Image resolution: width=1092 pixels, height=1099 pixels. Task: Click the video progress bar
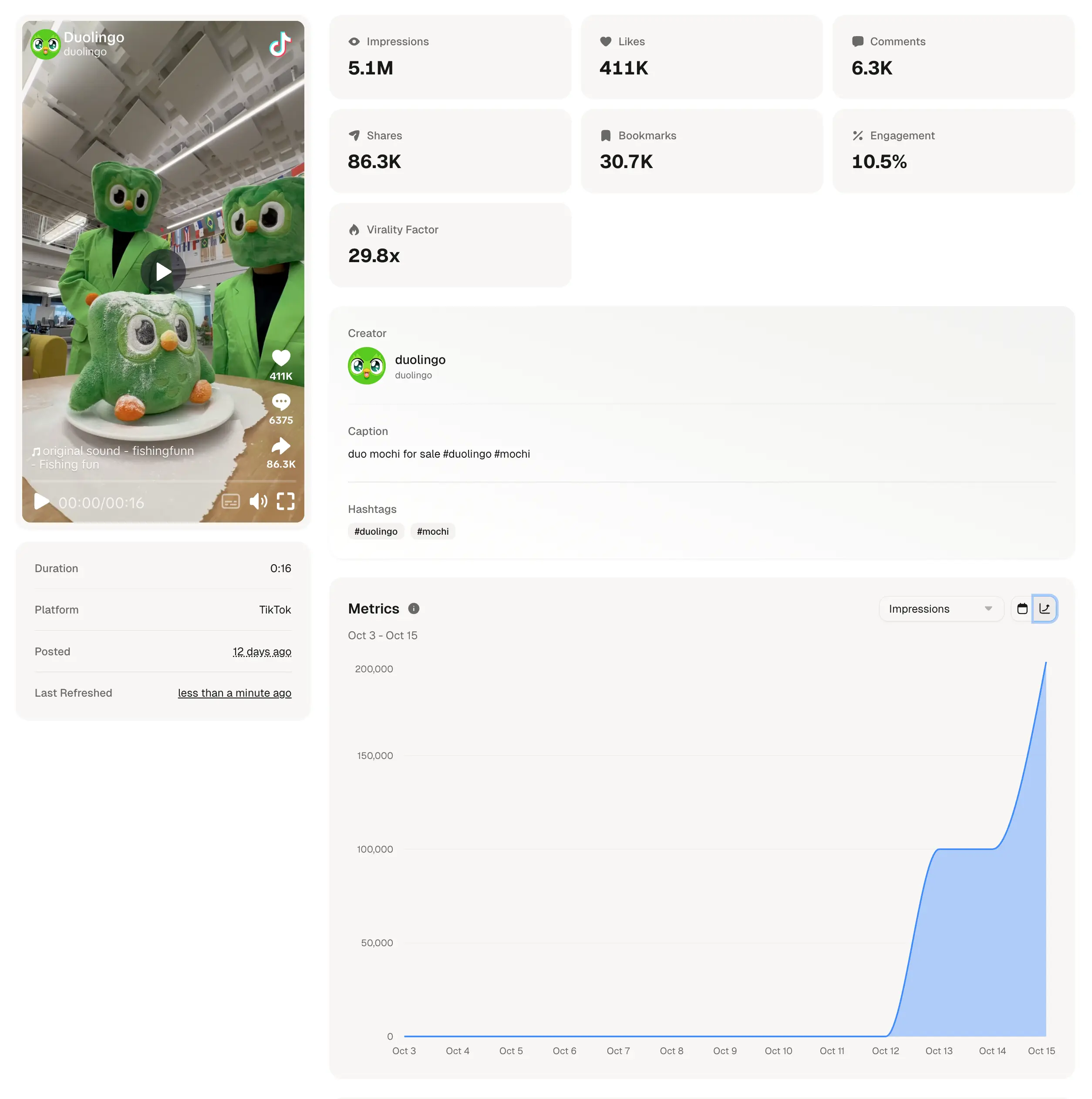163,481
